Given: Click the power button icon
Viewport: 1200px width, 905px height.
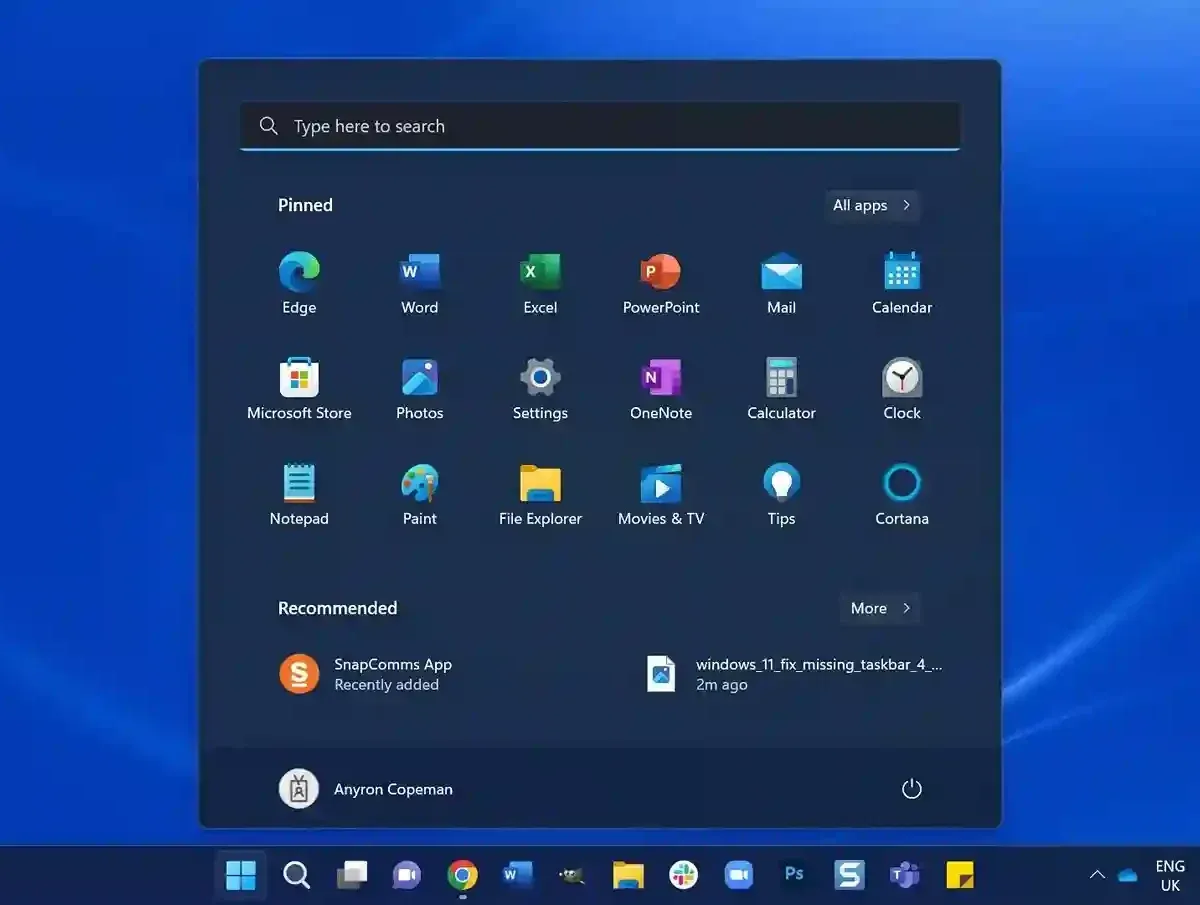Looking at the screenshot, I should point(911,789).
